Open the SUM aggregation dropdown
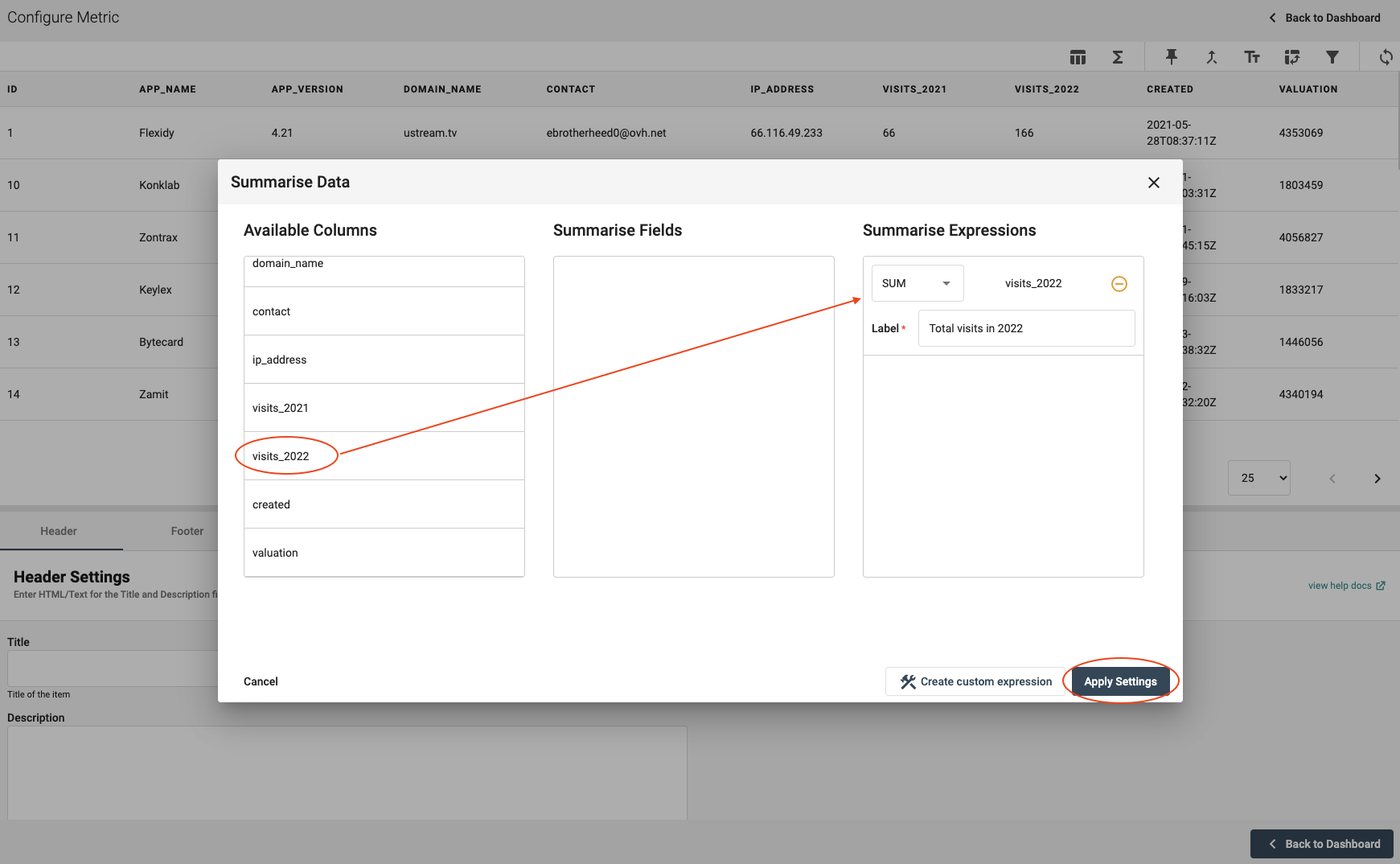Screen dimensions: 1400x864 click(x=917, y=283)
